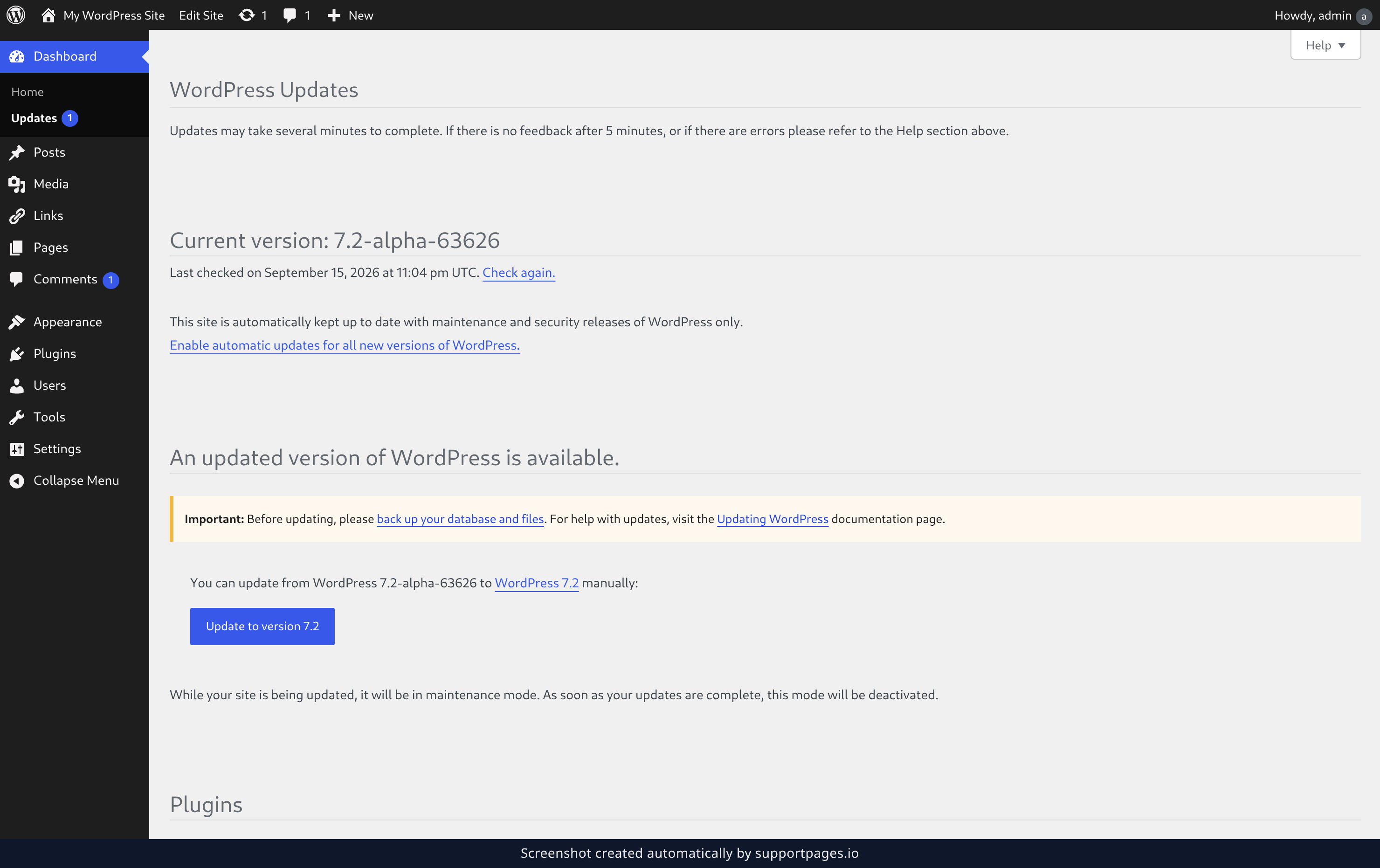
Task: Click the admin avatar in the top bar
Action: click(1364, 16)
